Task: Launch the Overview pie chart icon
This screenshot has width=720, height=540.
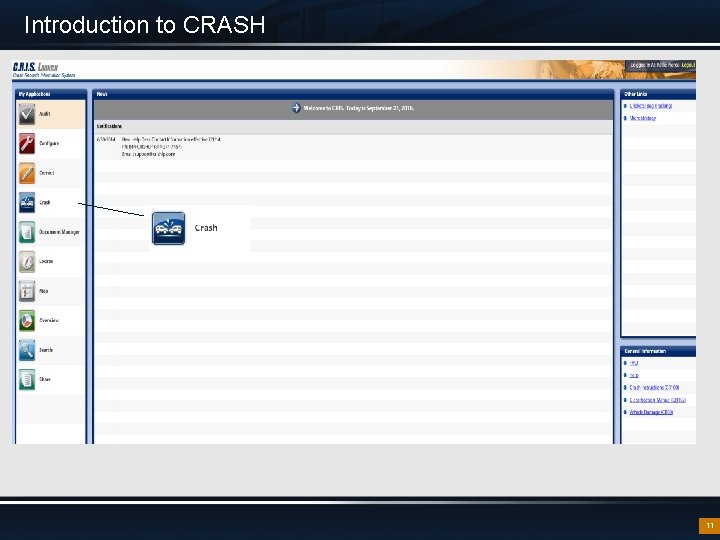Action: (x=27, y=321)
